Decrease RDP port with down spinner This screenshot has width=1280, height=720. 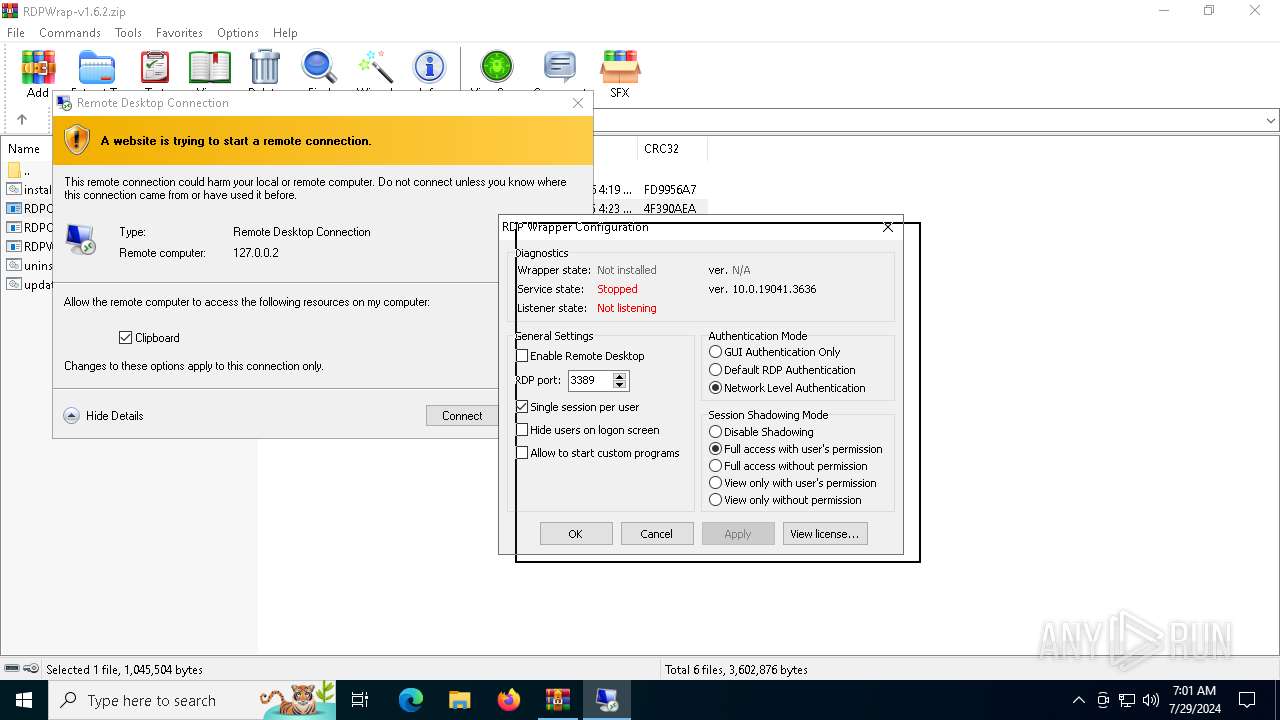click(620, 385)
